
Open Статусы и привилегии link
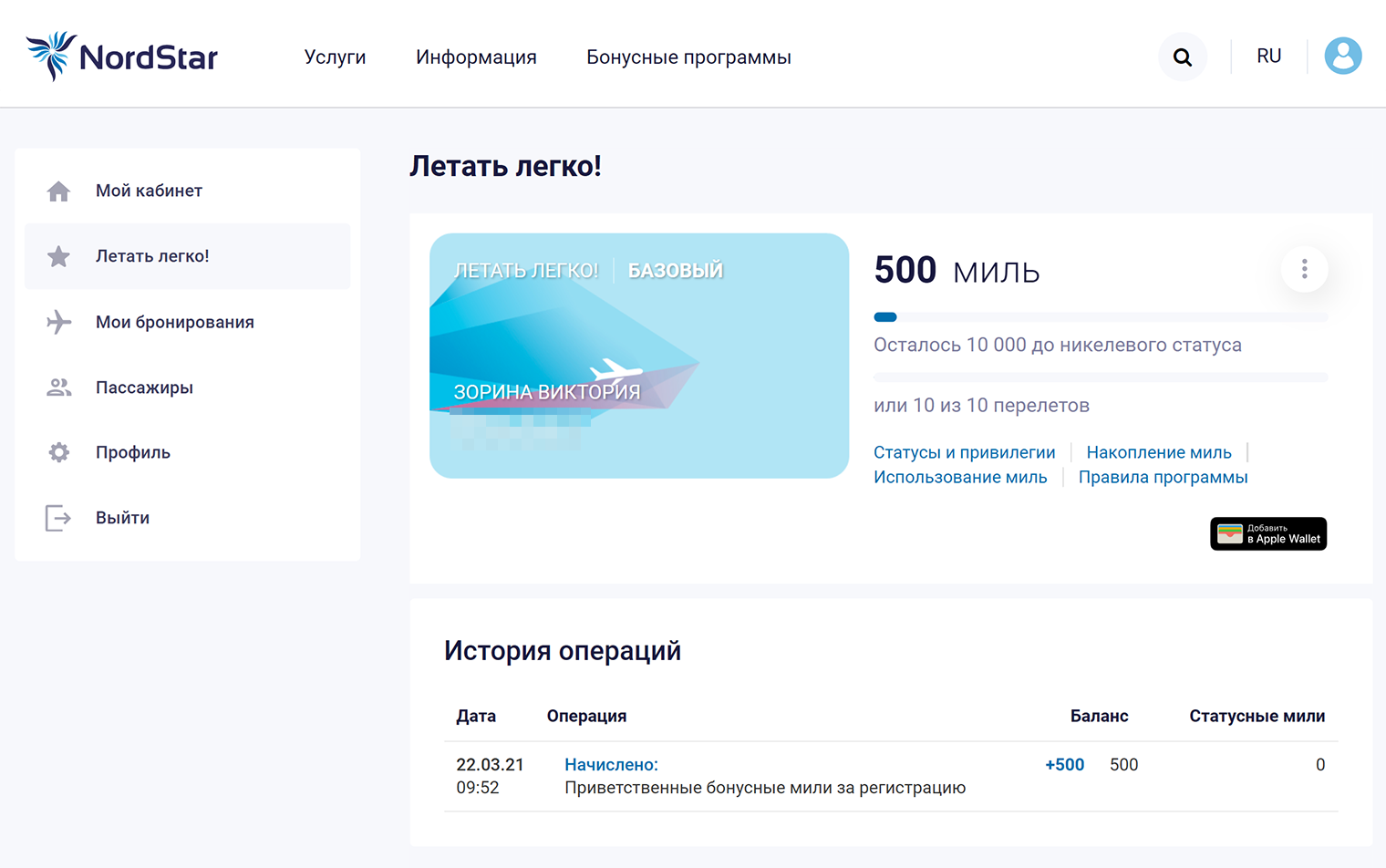(964, 451)
